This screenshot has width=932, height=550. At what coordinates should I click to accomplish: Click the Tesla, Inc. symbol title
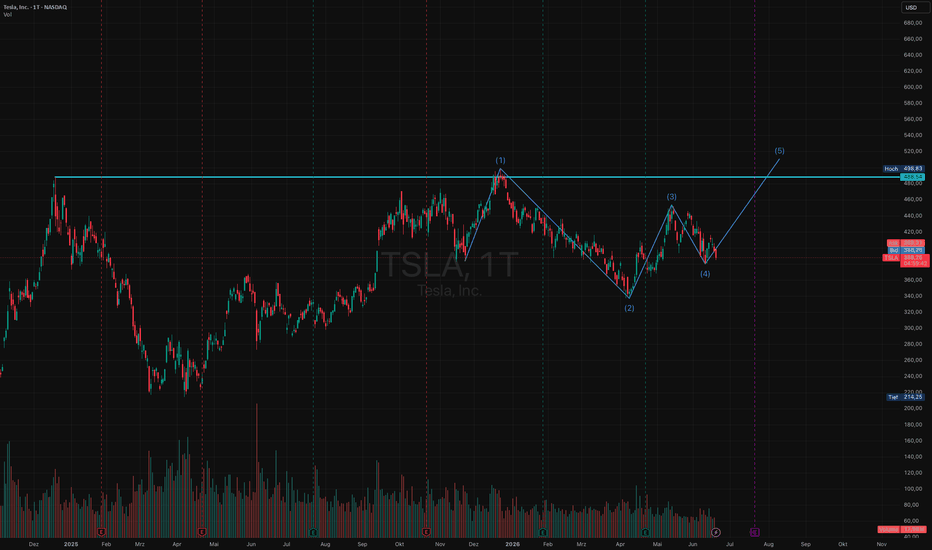(x=34, y=7)
